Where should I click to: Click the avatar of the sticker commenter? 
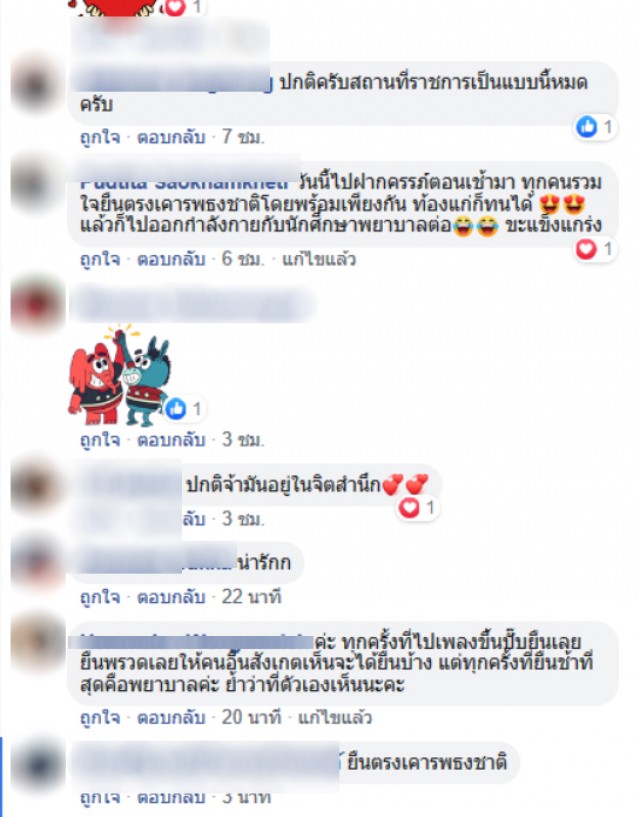click(36, 305)
